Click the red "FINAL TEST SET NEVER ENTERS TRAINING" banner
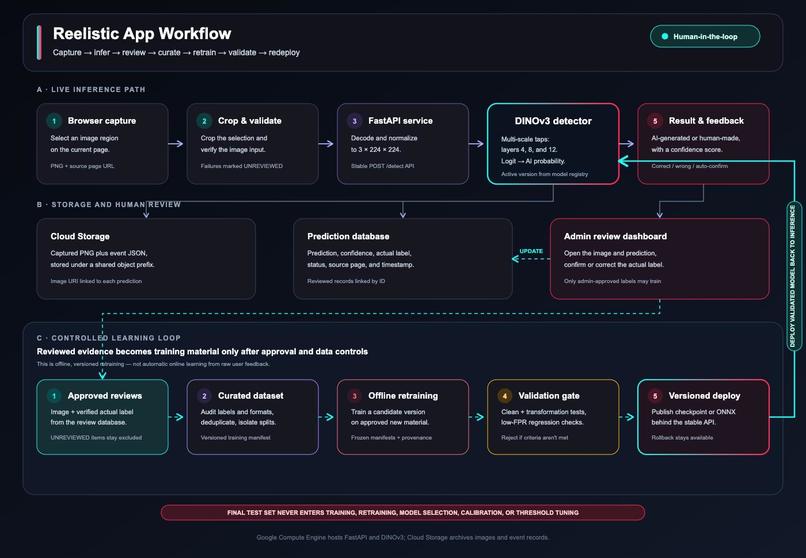Image resolution: width=806 pixels, height=558 pixels. tap(403, 513)
